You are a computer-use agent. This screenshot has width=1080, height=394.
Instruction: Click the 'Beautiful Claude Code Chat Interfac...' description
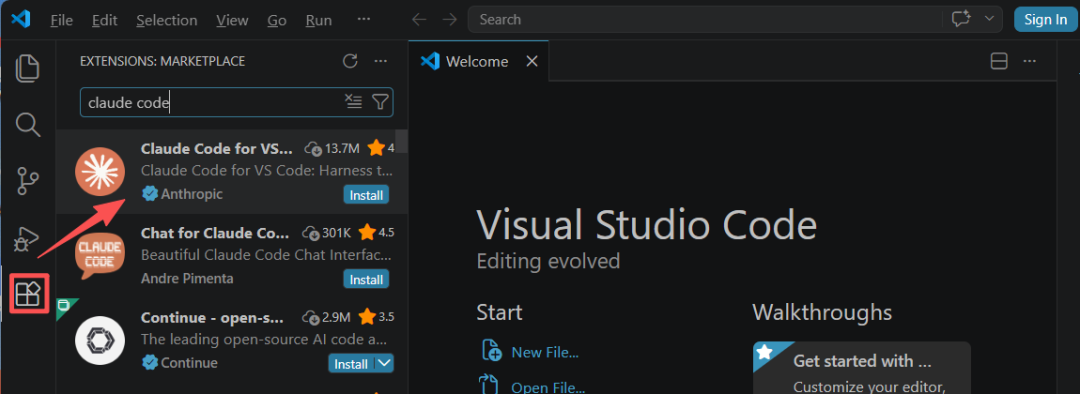267,255
